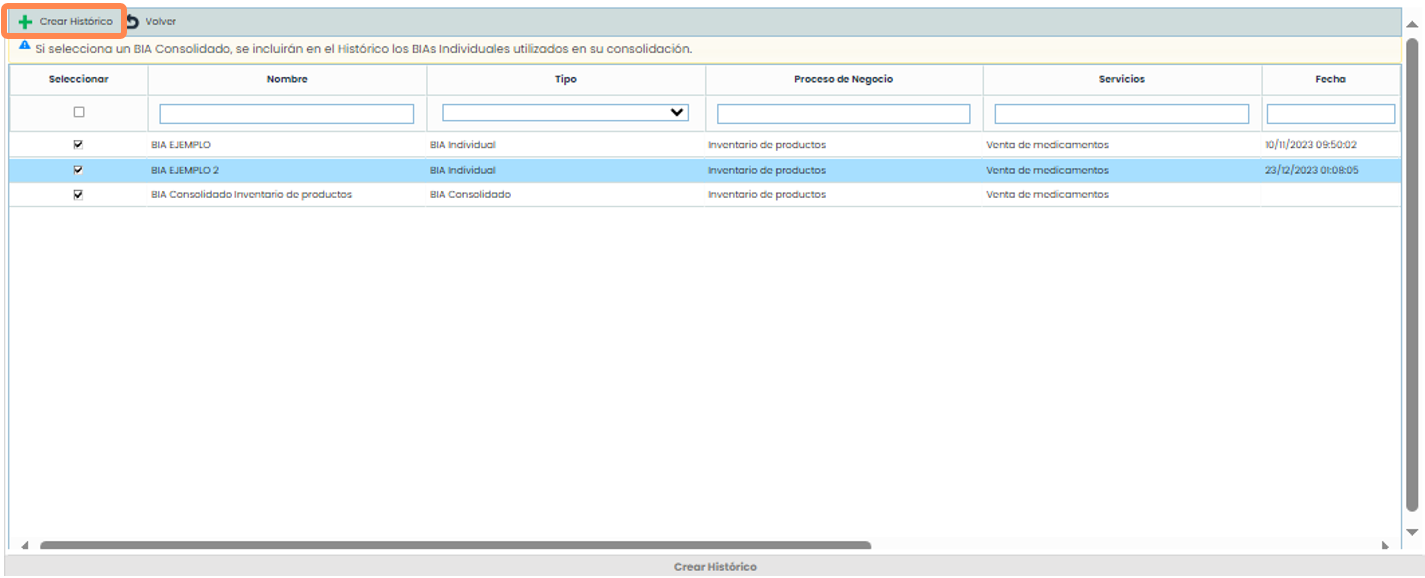Image resolution: width=1425 pixels, height=578 pixels.
Task: Toggle the select-all checkbox in filter row
Action: coord(79,113)
